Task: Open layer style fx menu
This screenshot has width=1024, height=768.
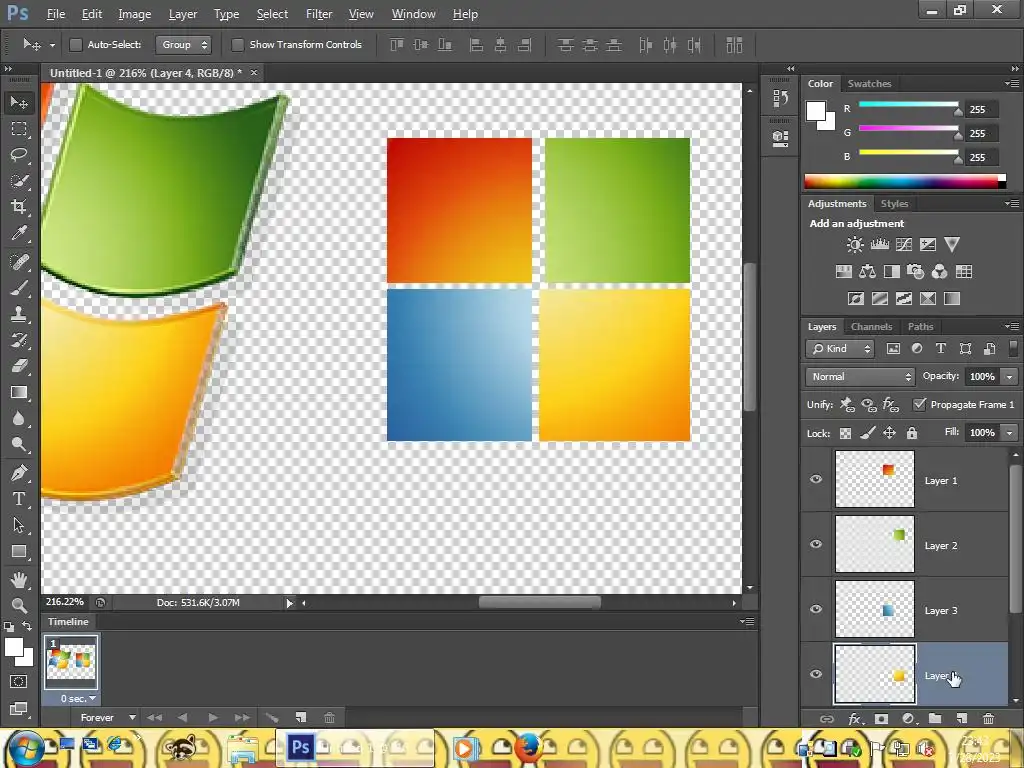Action: click(855, 718)
